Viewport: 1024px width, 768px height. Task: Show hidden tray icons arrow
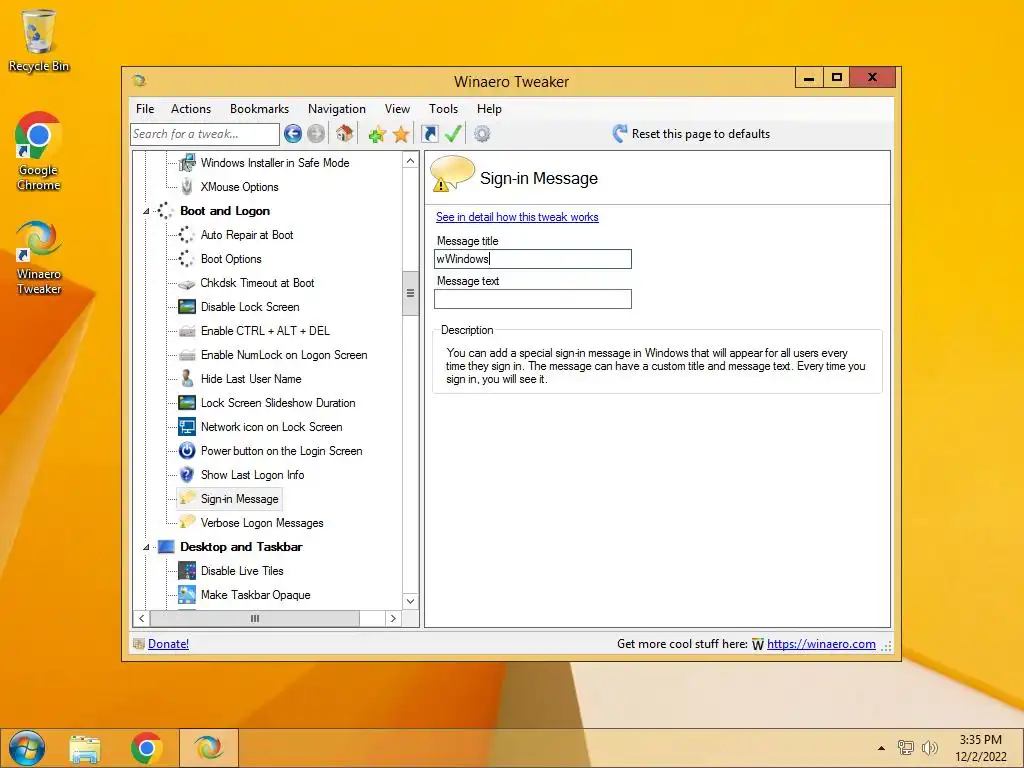point(881,748)
